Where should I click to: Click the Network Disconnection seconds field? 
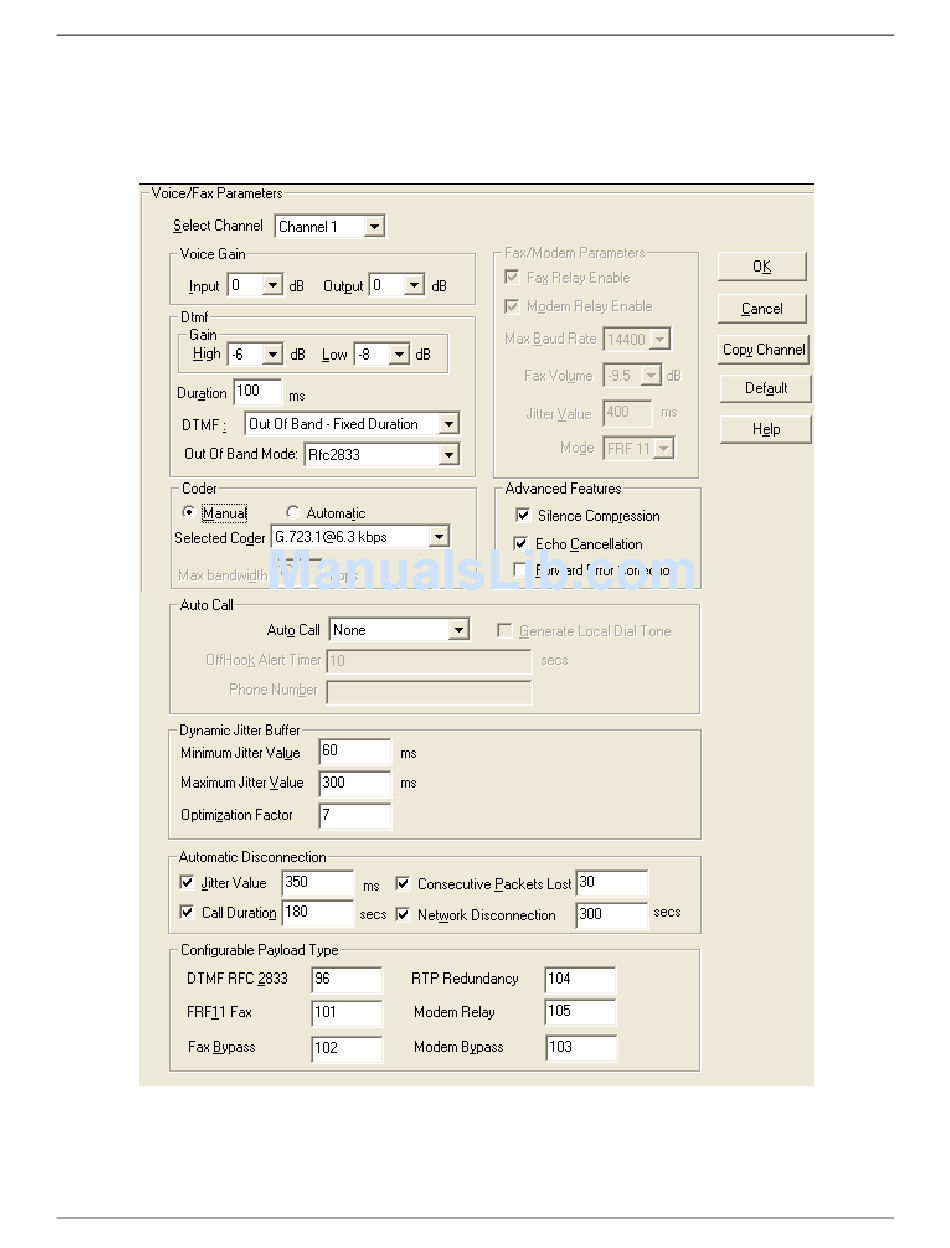coord(612,914)
